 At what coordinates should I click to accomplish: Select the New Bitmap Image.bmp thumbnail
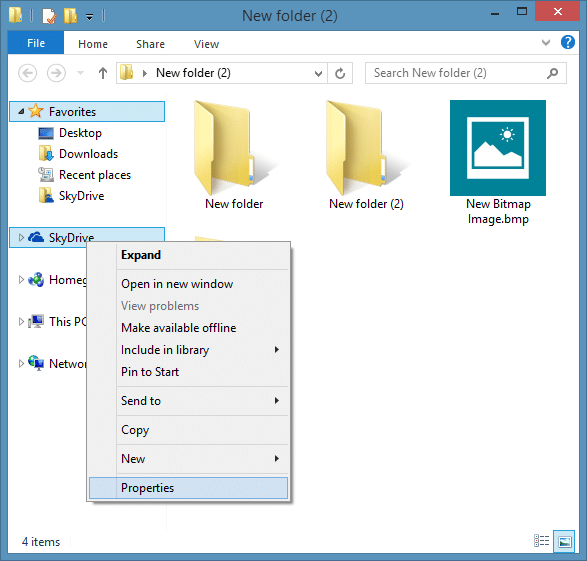point(498,148)
